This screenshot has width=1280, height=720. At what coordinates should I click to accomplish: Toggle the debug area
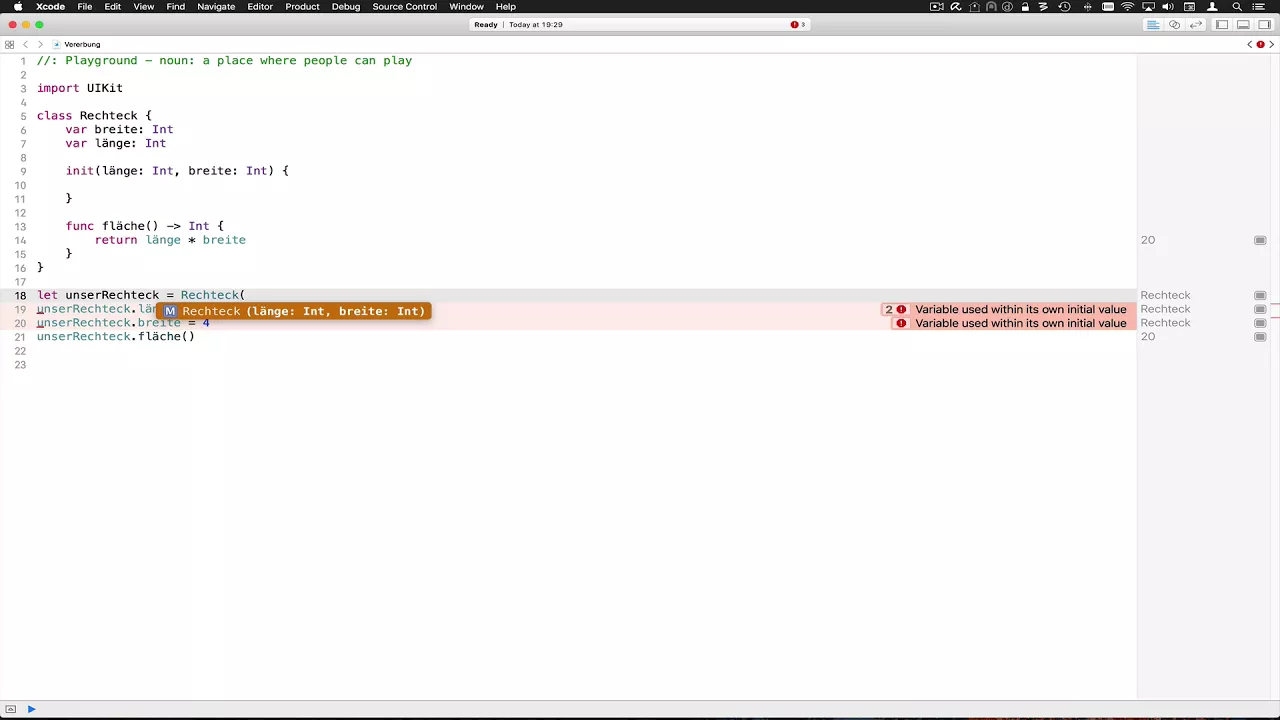(1243, 24)
